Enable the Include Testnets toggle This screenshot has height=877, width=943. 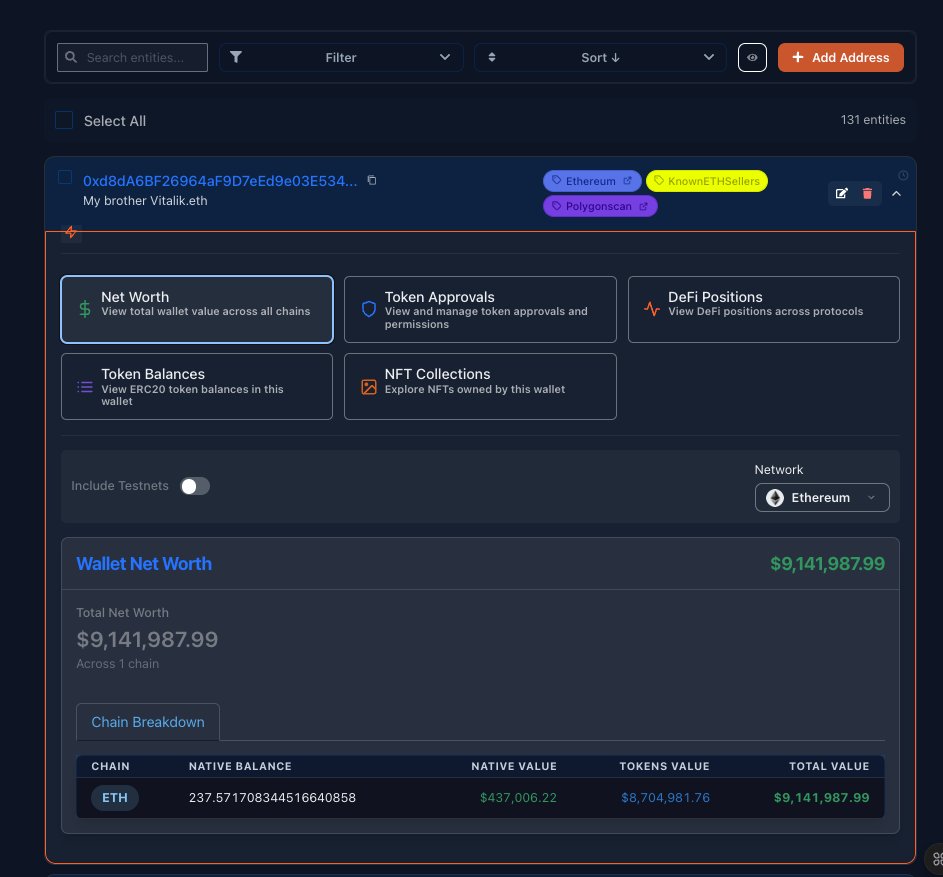195,485
